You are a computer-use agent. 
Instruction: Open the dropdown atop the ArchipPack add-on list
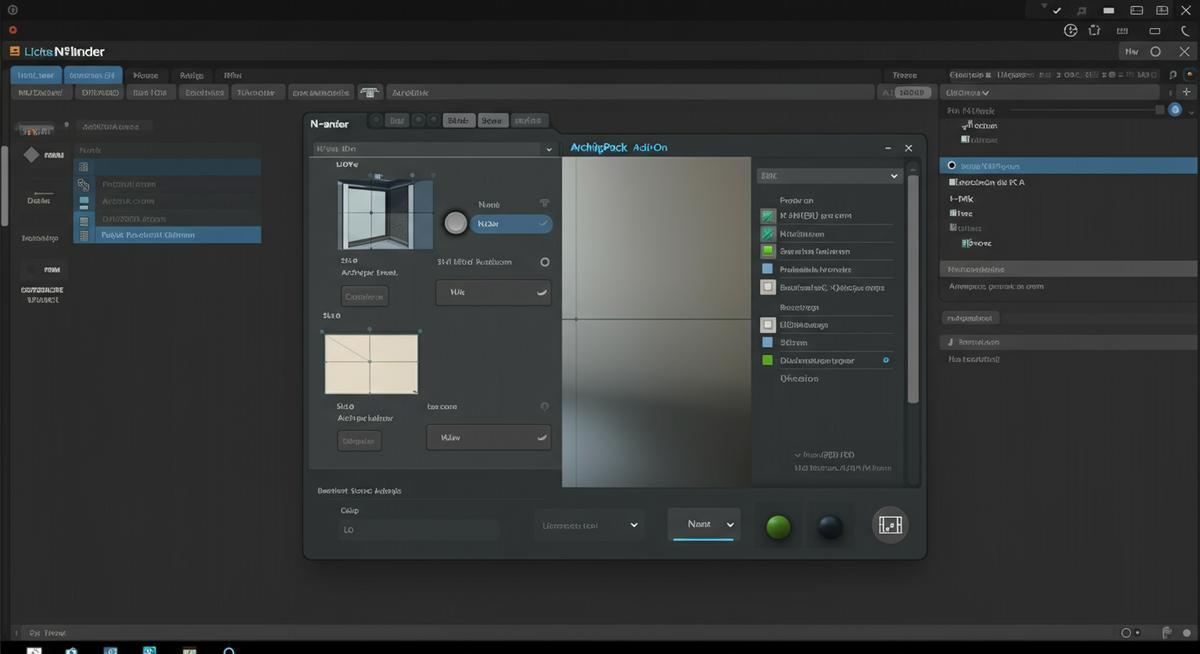[829, 176]
